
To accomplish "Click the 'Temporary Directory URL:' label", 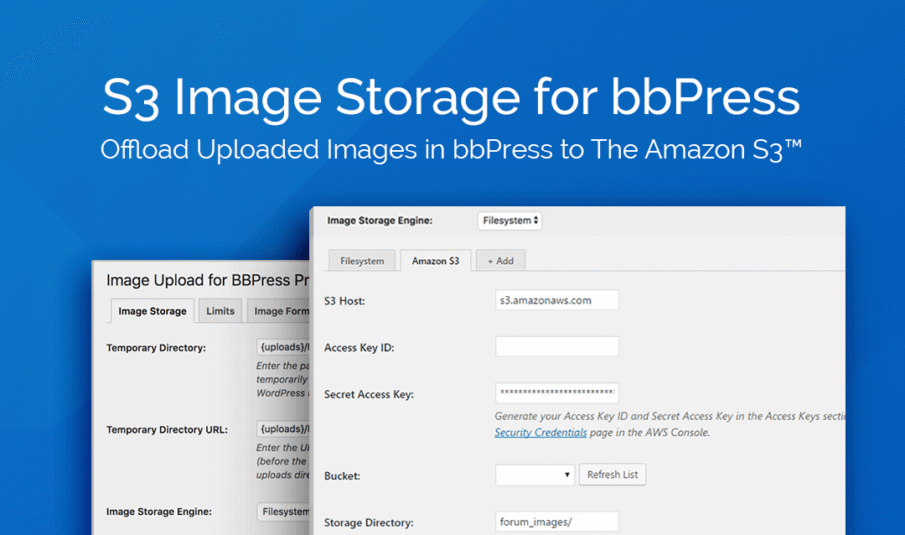I will point(167,429).
